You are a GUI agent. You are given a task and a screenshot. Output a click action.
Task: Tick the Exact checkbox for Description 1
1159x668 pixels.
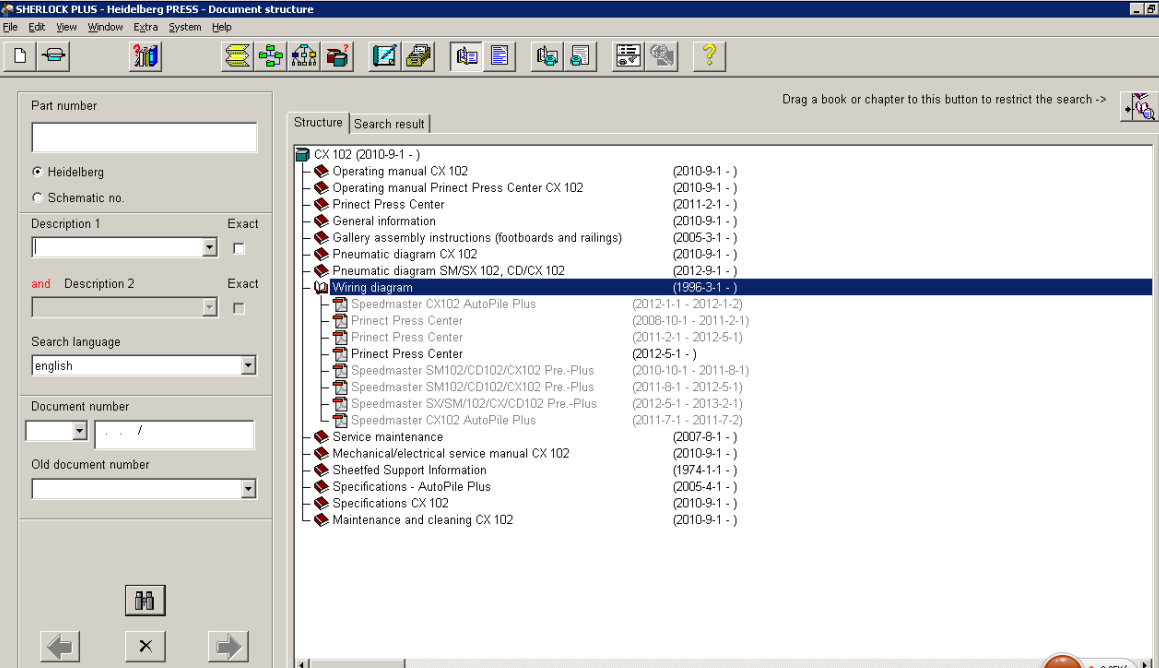pos(239,248)
